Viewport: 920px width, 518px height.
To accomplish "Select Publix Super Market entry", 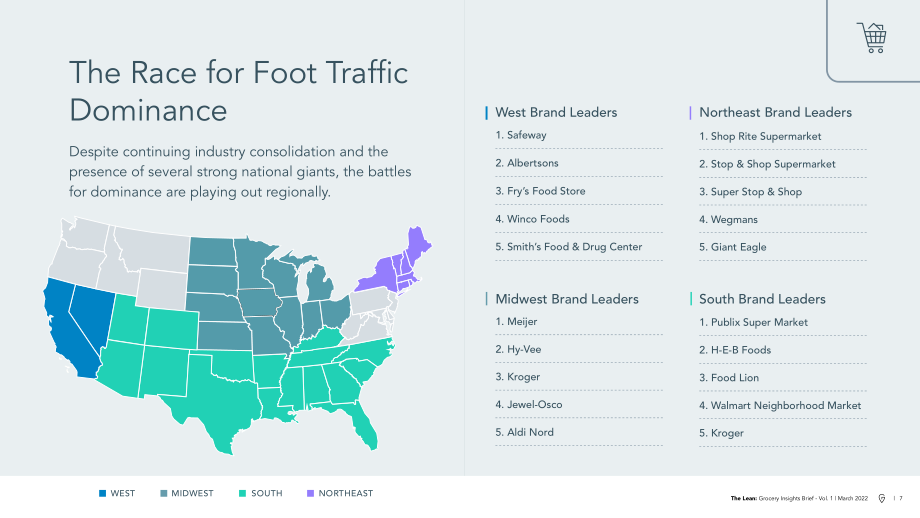I will (753, 323).
